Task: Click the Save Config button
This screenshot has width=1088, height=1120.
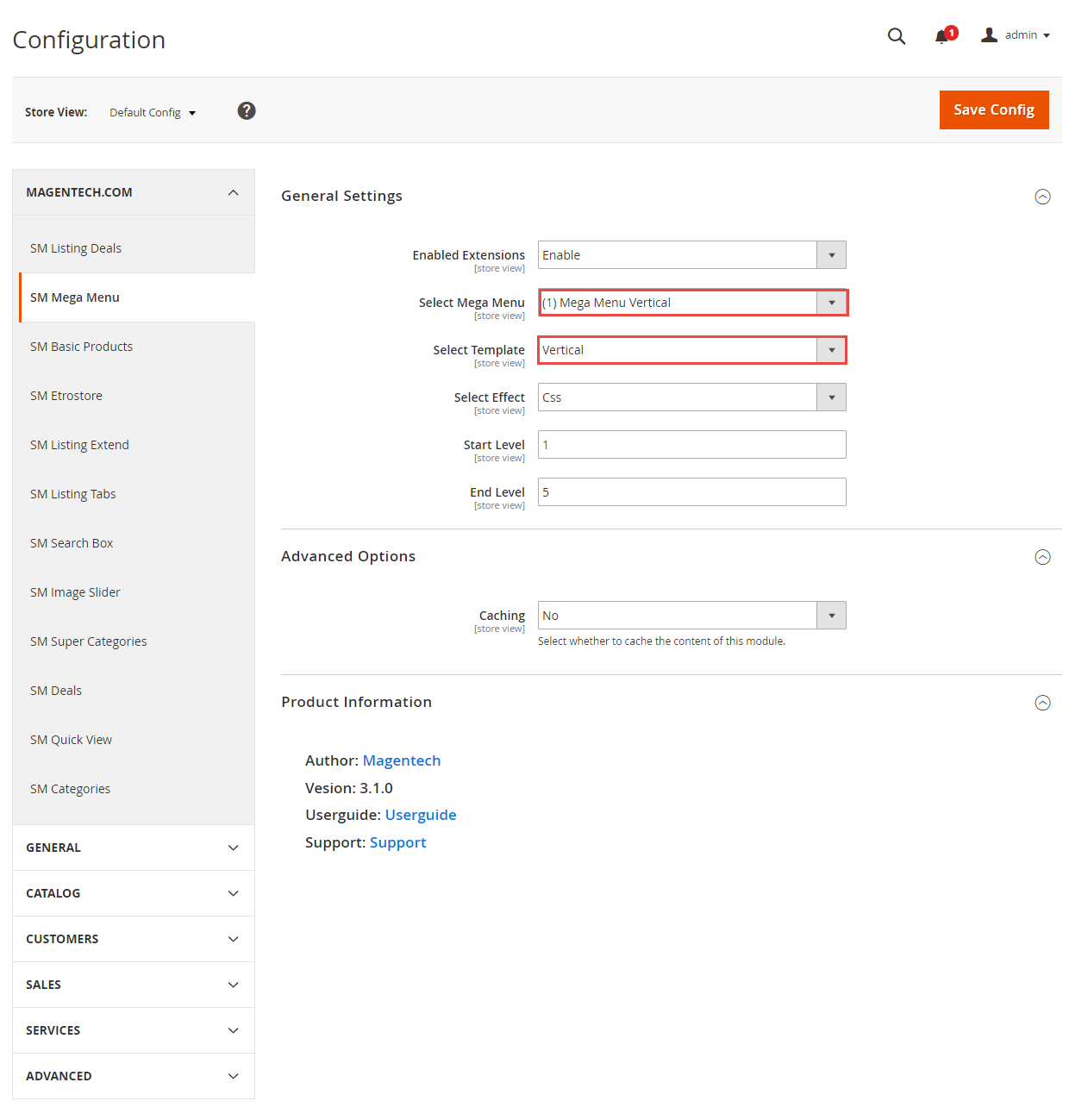Action: coord(994,109)
